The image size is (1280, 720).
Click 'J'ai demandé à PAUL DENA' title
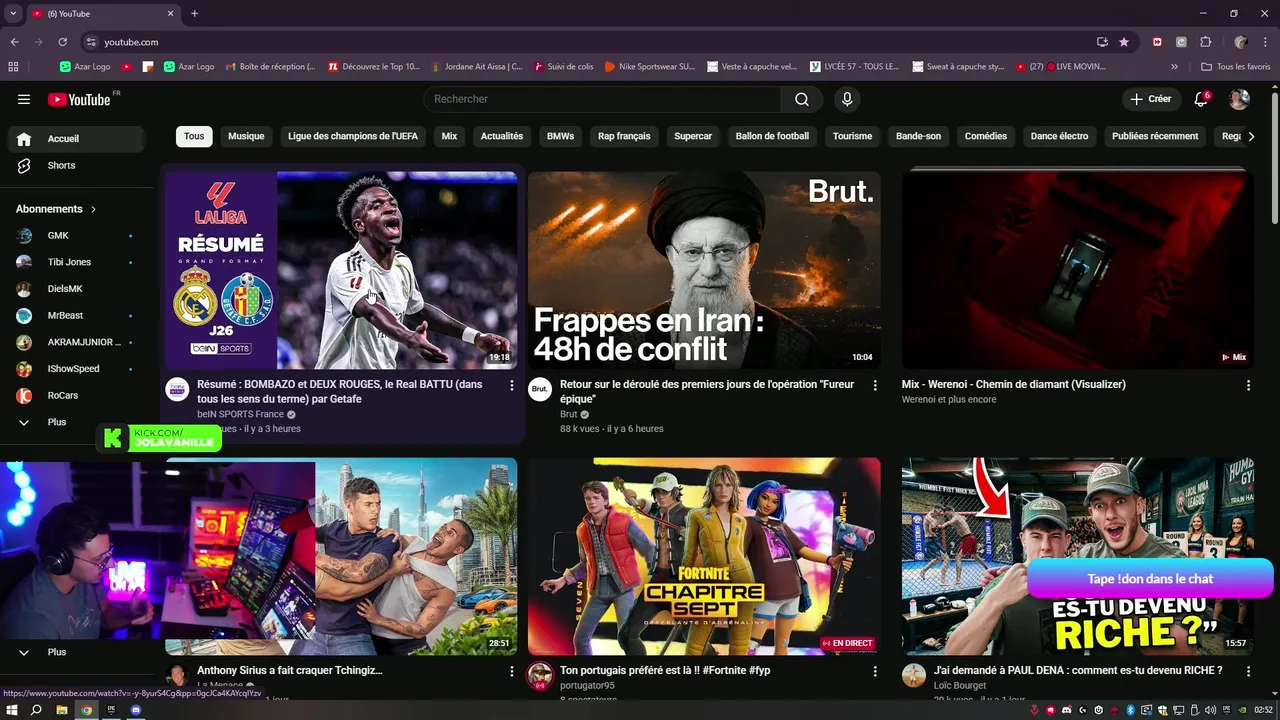pyautogui.click(x=1078, y=670)
